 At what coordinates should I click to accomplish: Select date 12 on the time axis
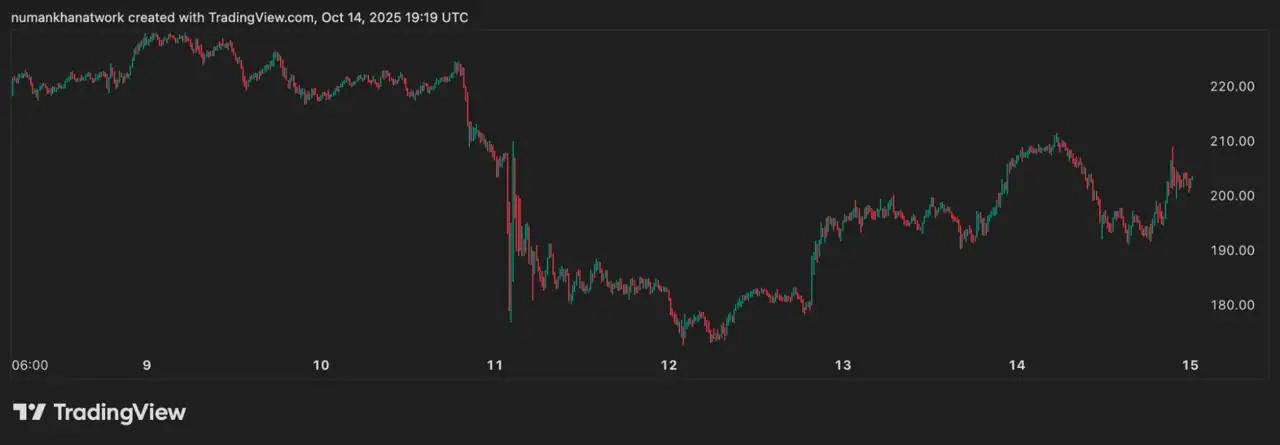(669, 365)
